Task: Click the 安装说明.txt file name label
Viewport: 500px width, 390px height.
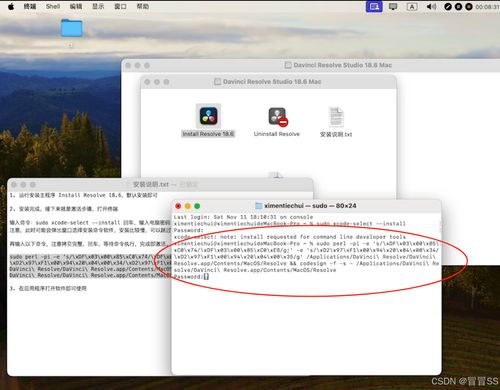Action: click(336, 134)
